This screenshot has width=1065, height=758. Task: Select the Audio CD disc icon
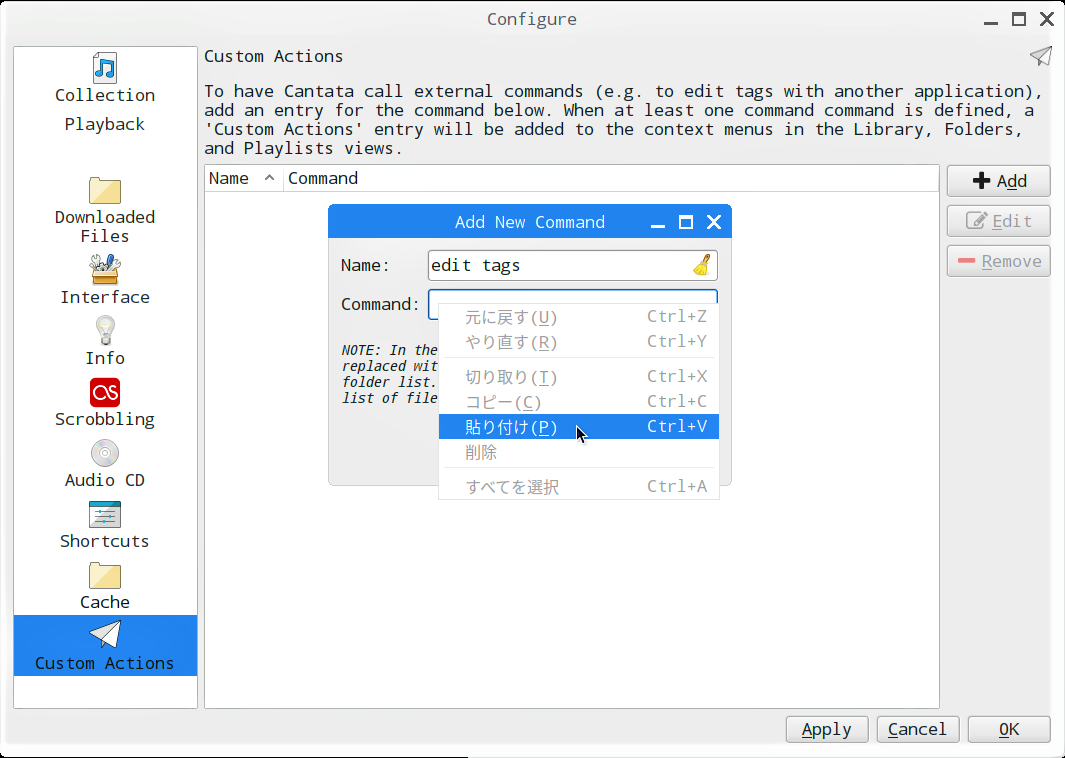click(x=105, y=453)
